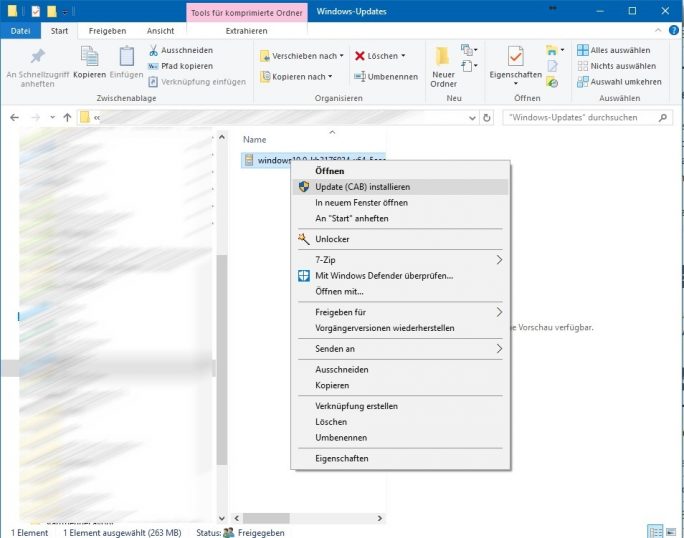This screenshot has width=684, height=538.
Task: Choose In neuem Fenster öffnen
Action: click(400, 203)
